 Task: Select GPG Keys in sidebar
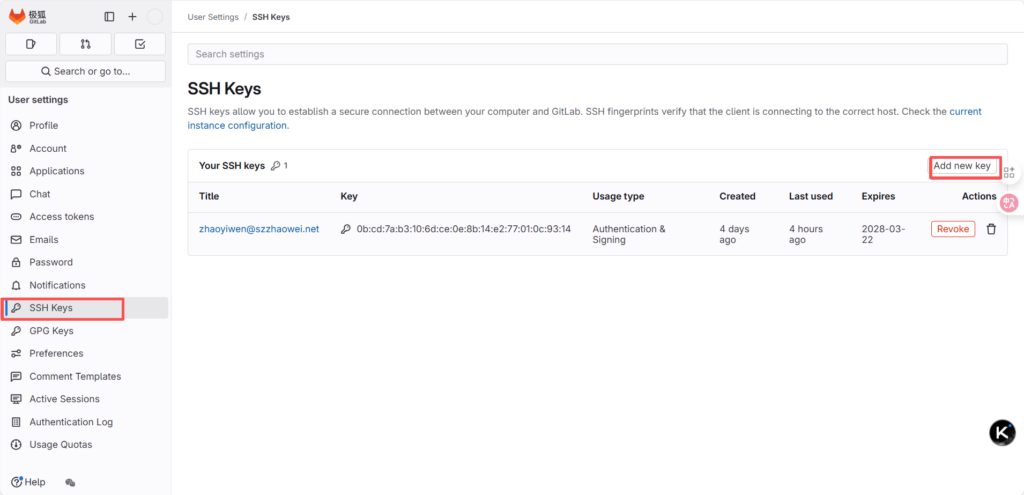pyautogui.click(x=51, y=331)
